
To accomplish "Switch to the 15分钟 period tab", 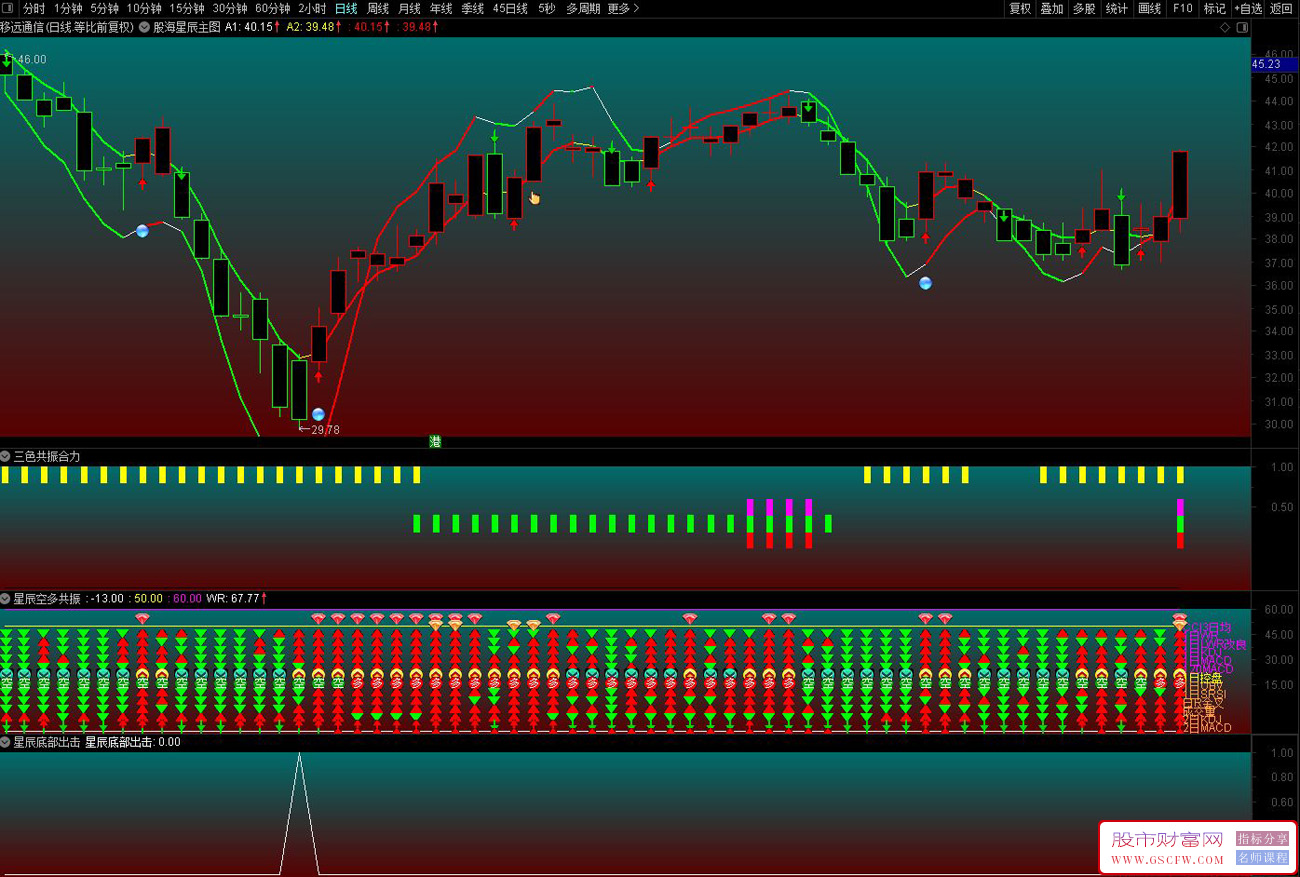I will 187,8.
